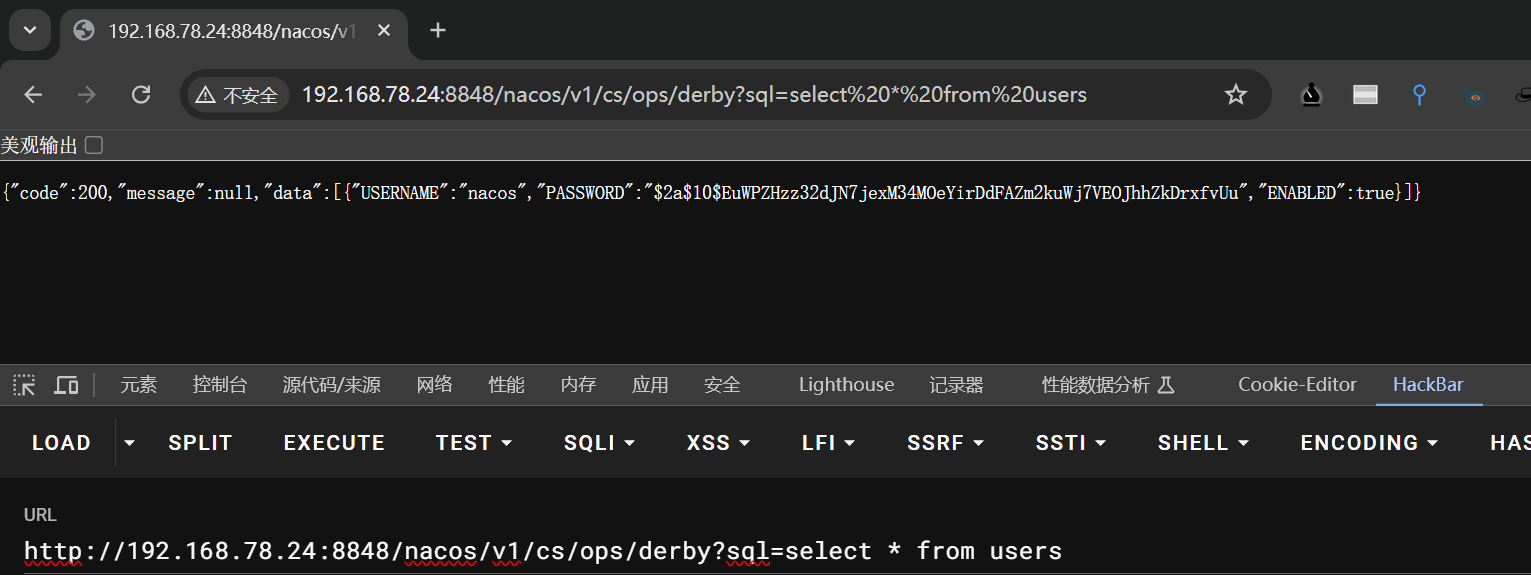The width and height of the screenshot is (1531, 575).
Task: Click the LOAD button in HackBar
Action: (x=61, y=443)
